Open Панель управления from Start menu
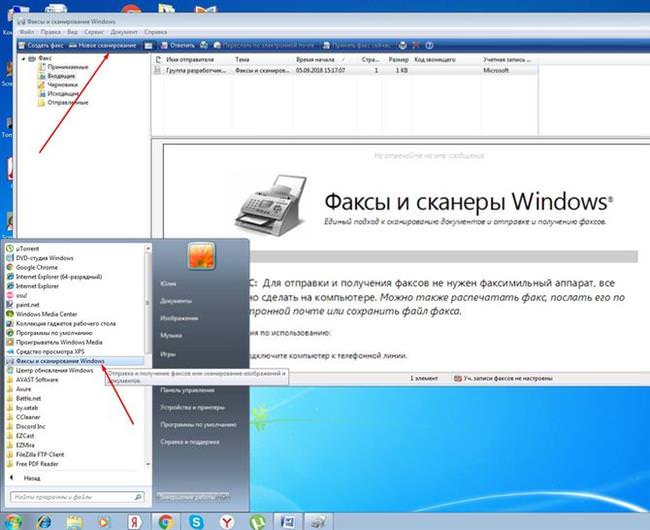The height and width of the screenshot is (530, 650). tap(188, 390)
